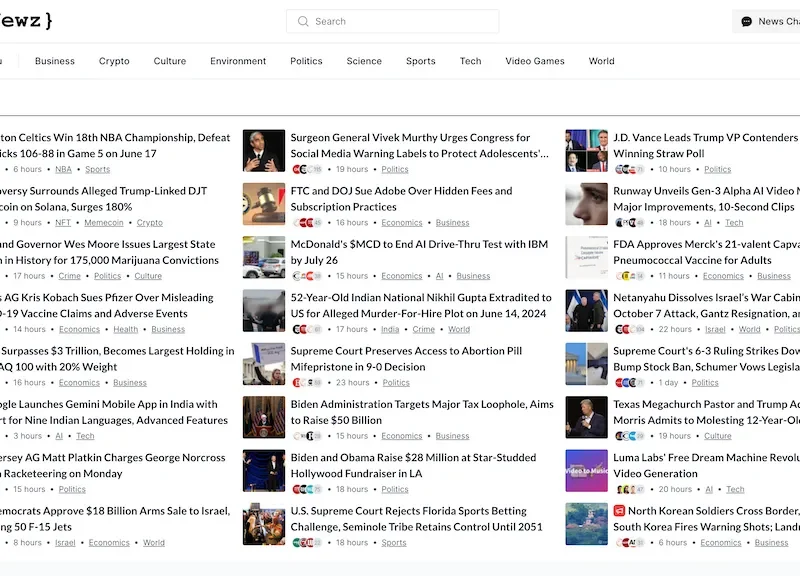Open the Tech category tab
The width and height of the screenshot is (800, 576).
tap(470, 61)
